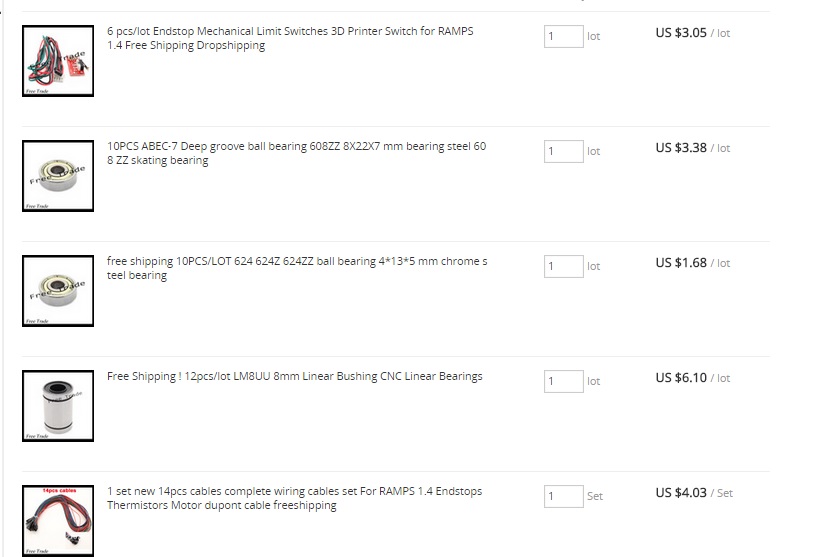Open the endstop limit switches product thumbnail

pos(58,61)
